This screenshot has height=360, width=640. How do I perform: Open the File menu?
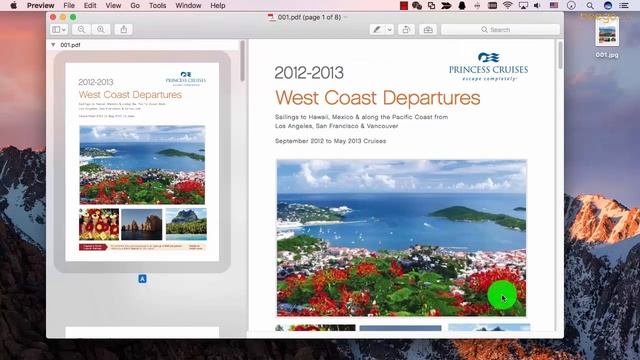[69, 5]
